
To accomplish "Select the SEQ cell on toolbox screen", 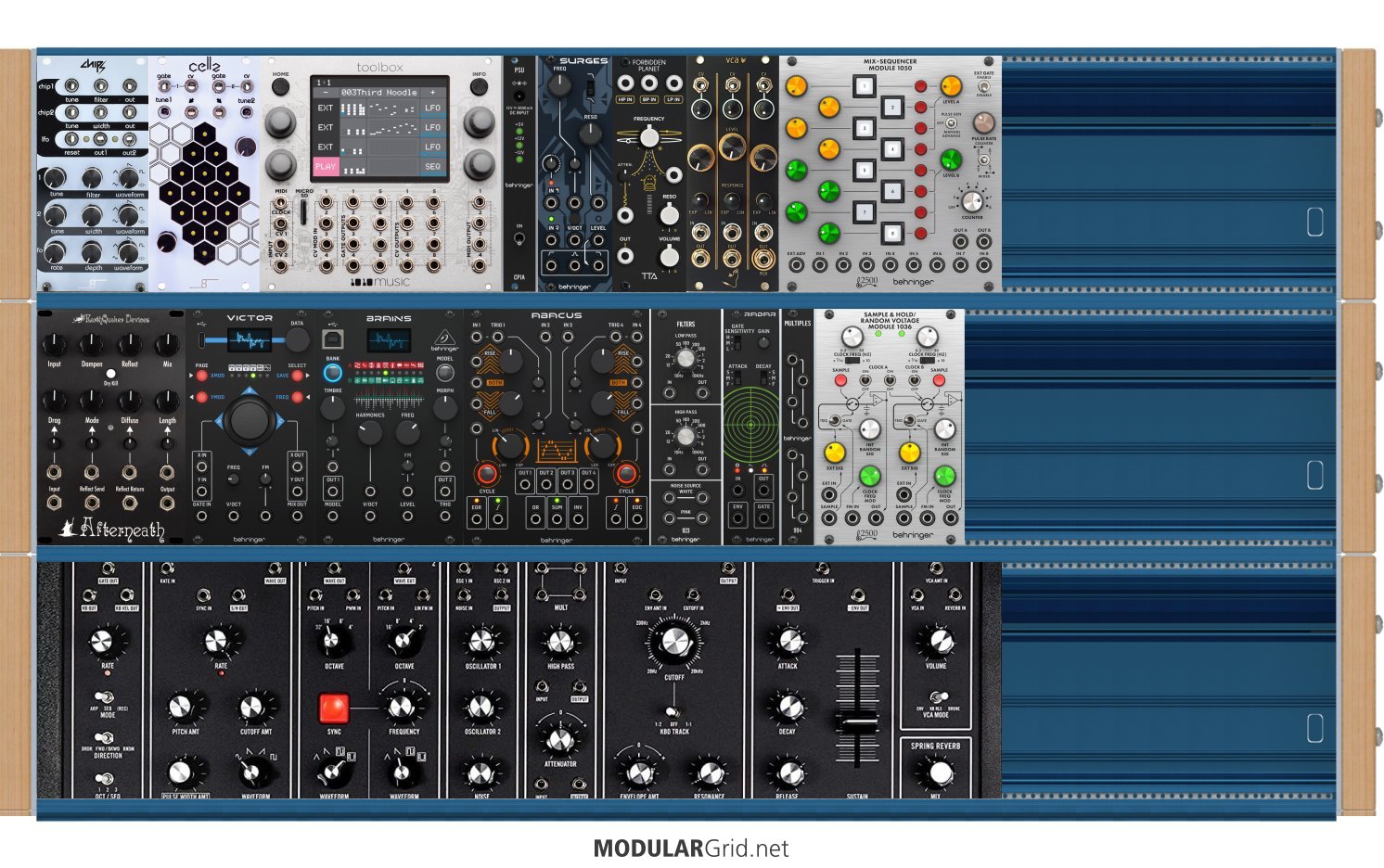I will coord(432,167).
